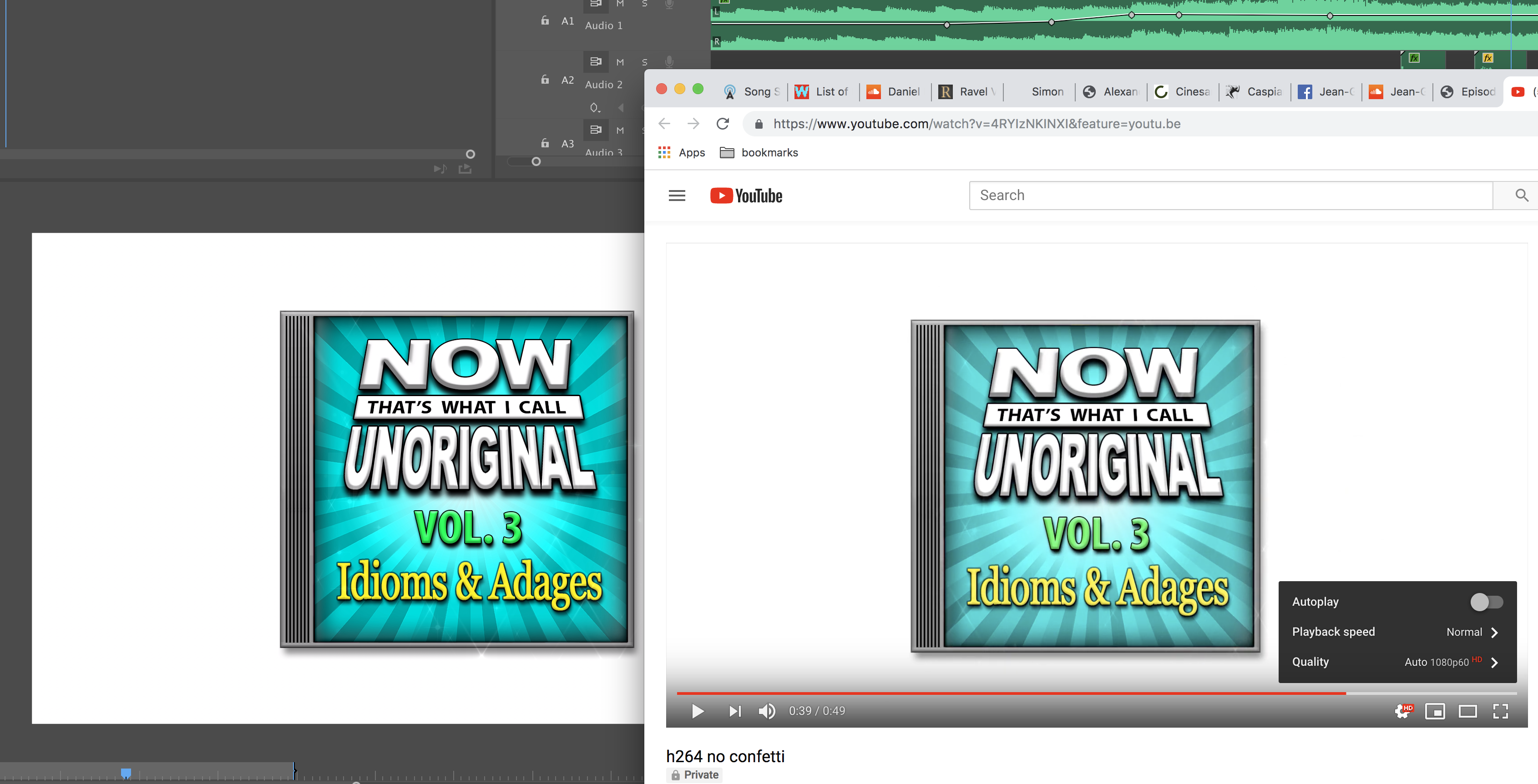Click the export frame icon in Premiere panel
The image size is (1538, 784).
465,169
